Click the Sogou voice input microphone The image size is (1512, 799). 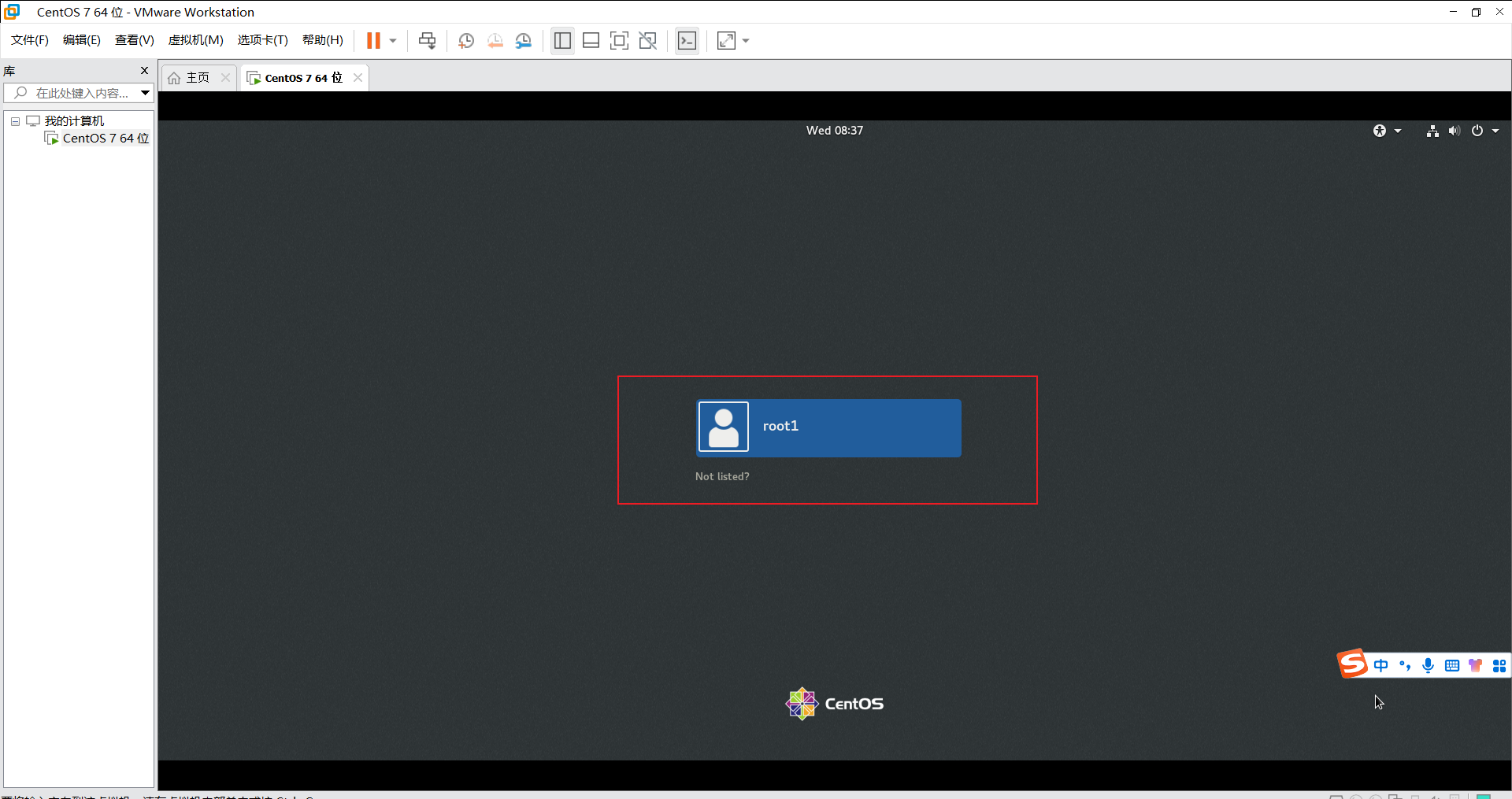1429,666
